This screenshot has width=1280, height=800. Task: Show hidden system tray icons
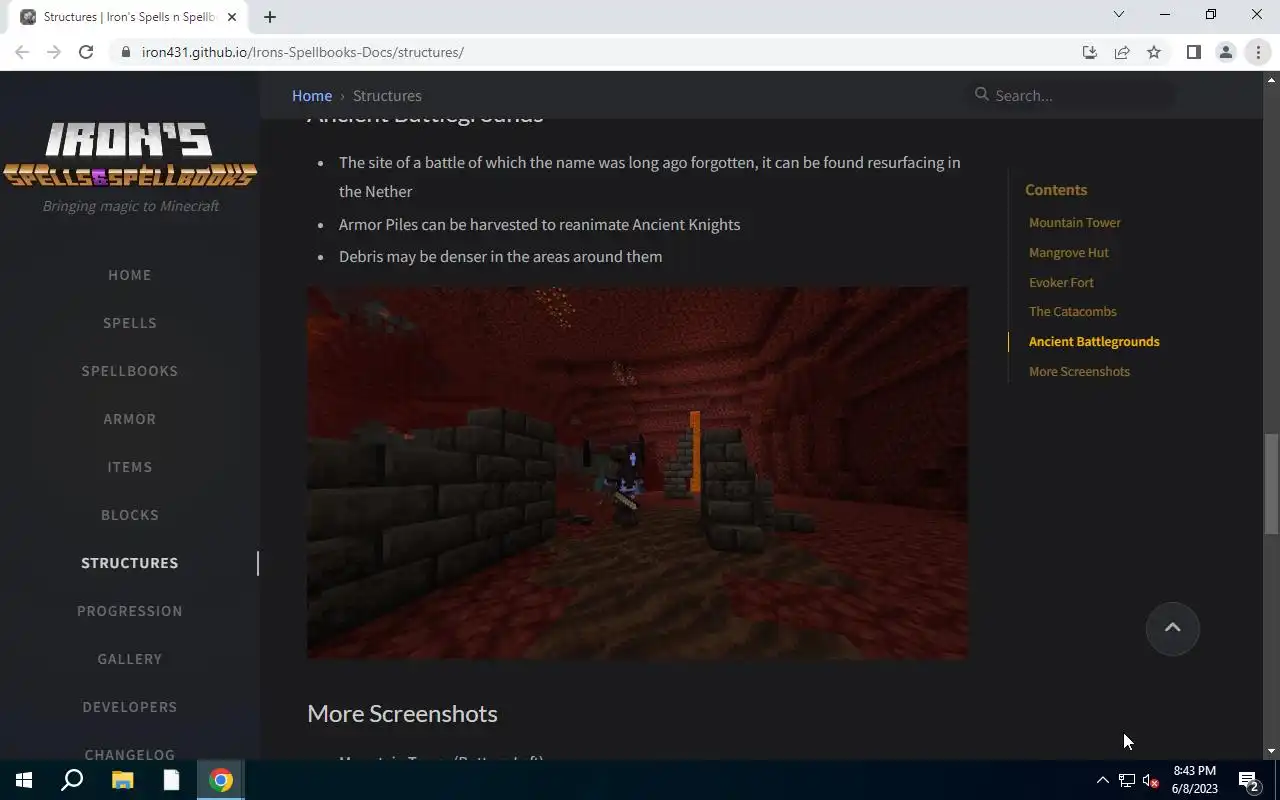pyautogui.click(x=1102, y=780)
